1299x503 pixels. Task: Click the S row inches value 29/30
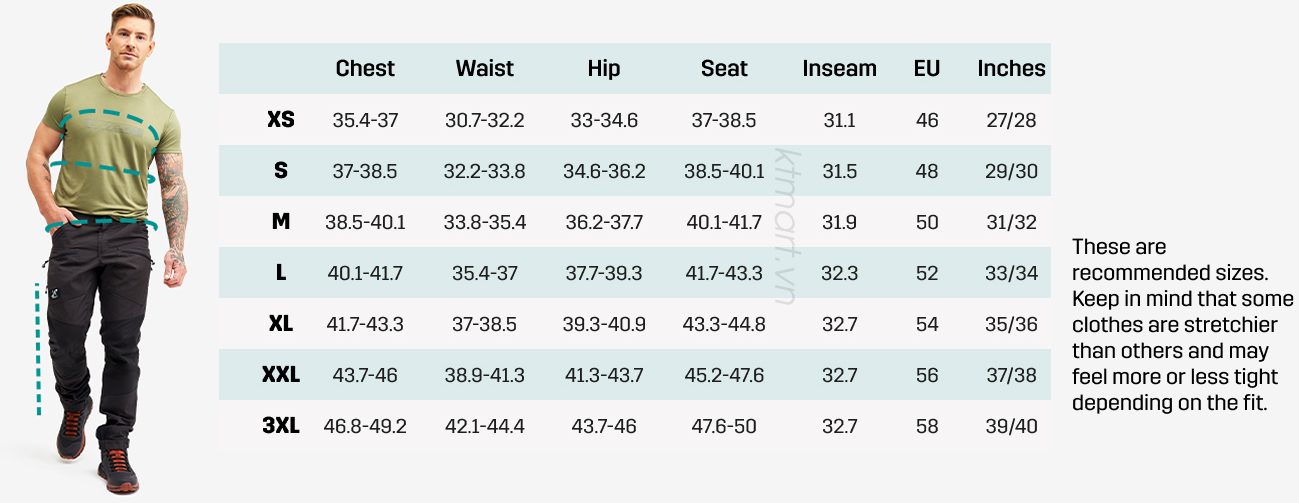[1011, 171]
